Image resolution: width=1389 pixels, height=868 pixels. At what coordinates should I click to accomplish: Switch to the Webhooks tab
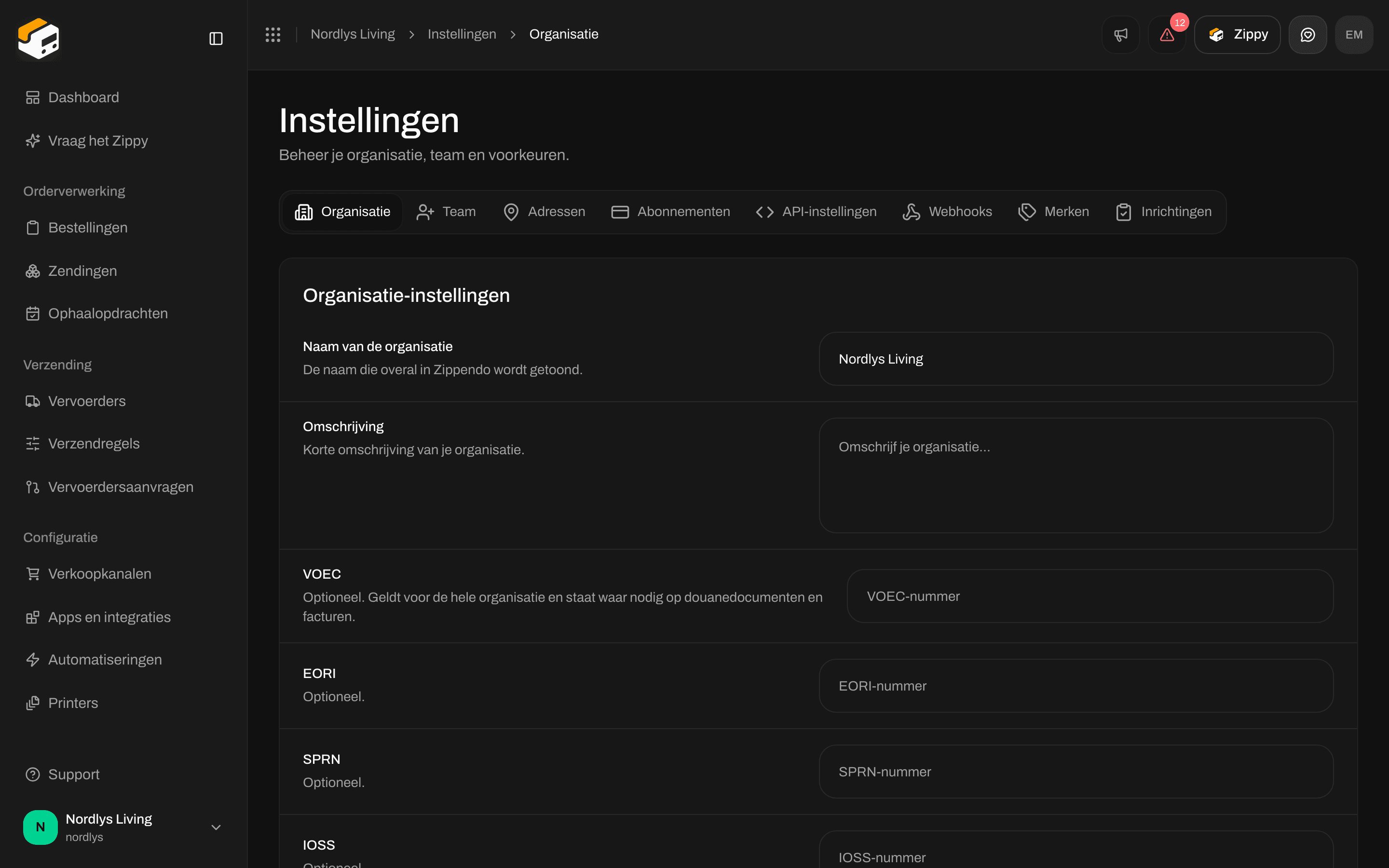[947, 212]
